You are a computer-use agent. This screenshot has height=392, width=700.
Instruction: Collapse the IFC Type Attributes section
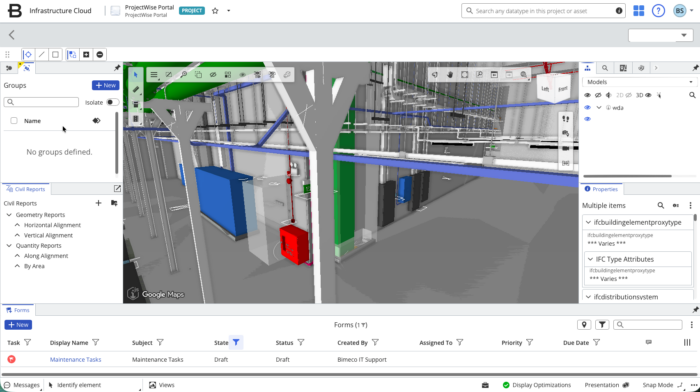590,259
